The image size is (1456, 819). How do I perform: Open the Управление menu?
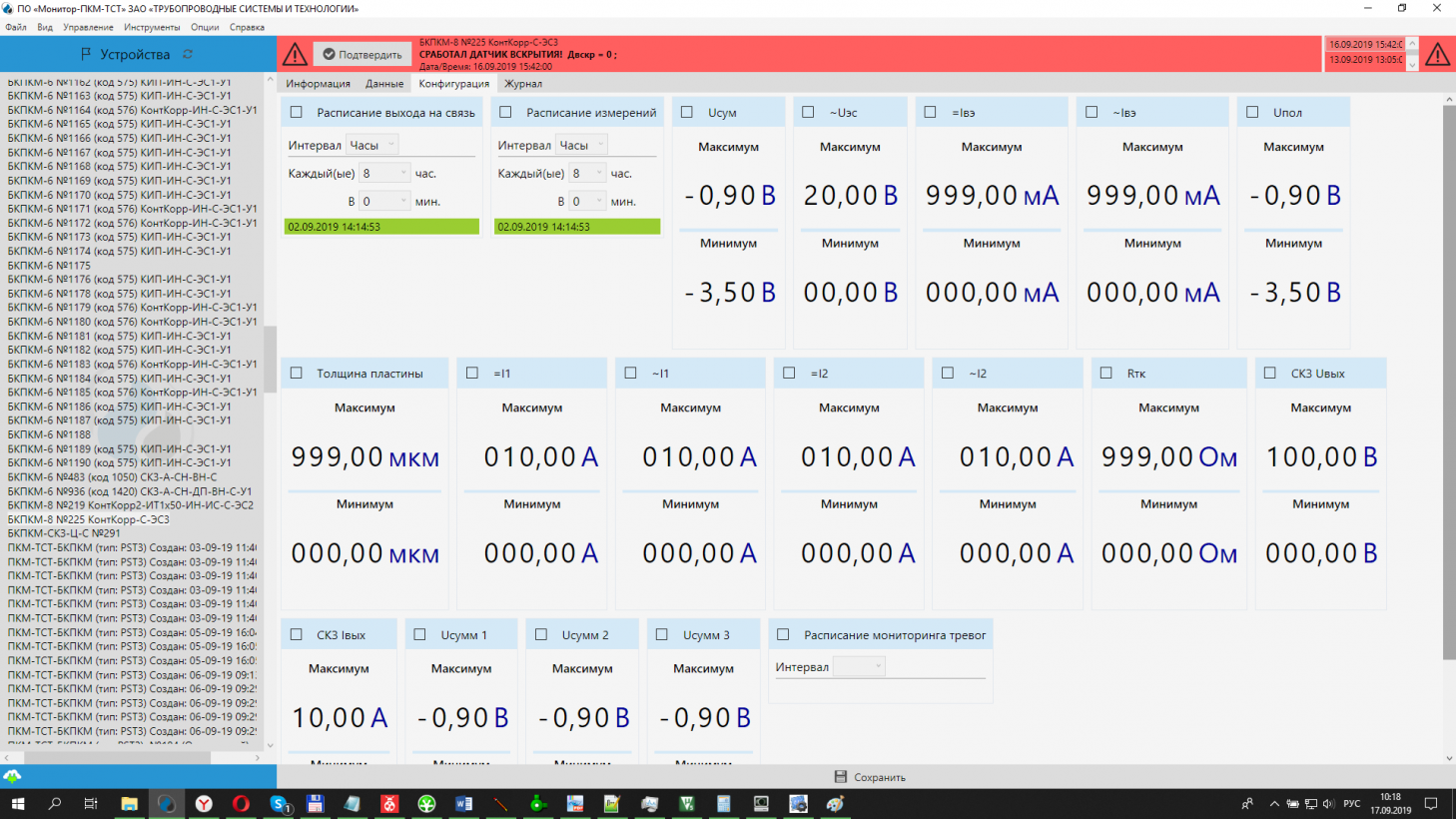[x=88, y=27]
